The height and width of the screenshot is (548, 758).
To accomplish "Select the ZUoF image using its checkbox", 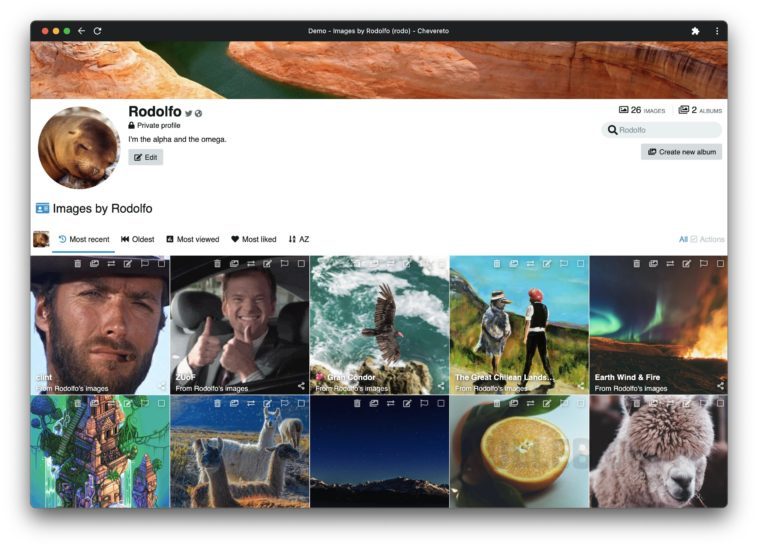I will click(301, 264).
